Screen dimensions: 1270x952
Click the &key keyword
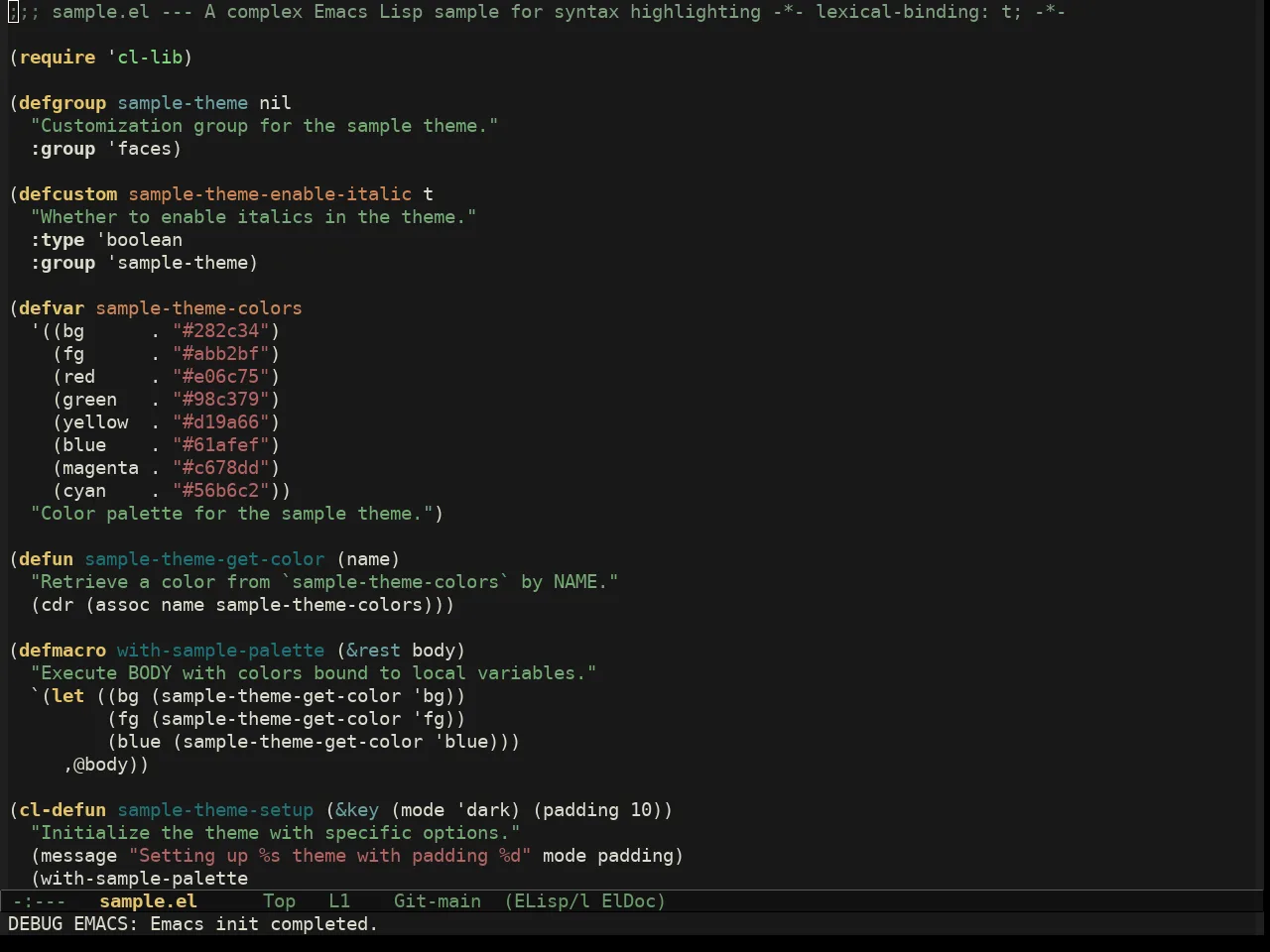click(x=357, y=809)
